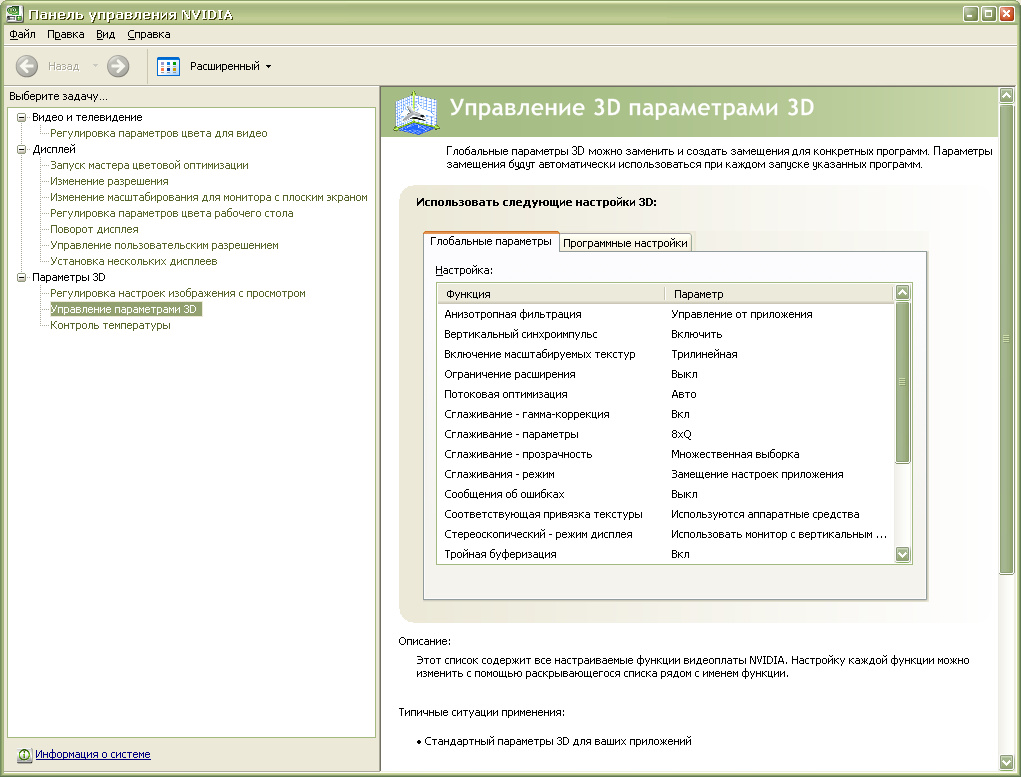Image resolution: width=1021 pixels, height=777 pixels.
Task: Click the 3D settings header icon
Action: pyautogui.click(x=415, y=113)
